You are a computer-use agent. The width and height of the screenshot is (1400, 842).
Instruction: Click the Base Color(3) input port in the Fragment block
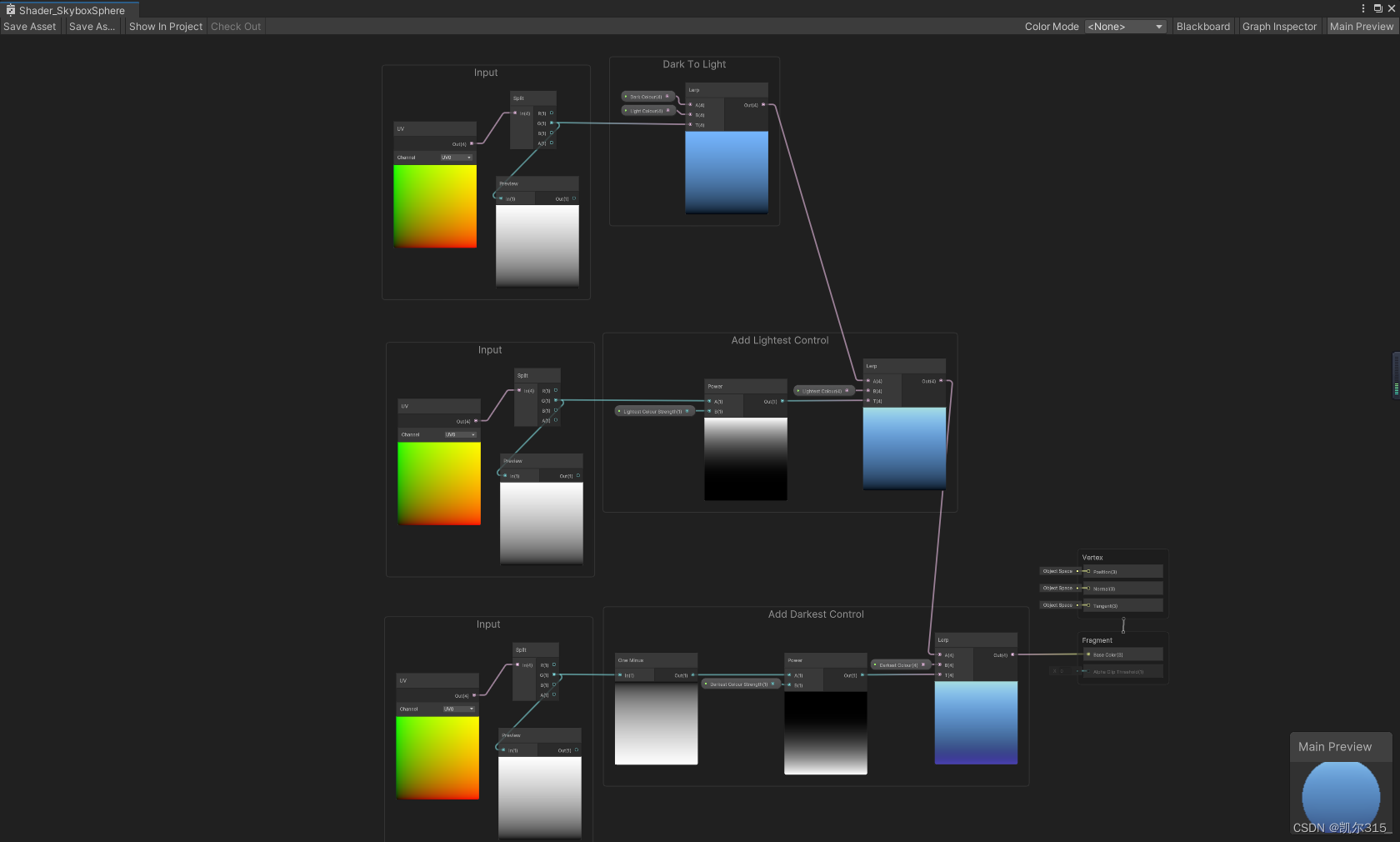(x=1088, y=654)
